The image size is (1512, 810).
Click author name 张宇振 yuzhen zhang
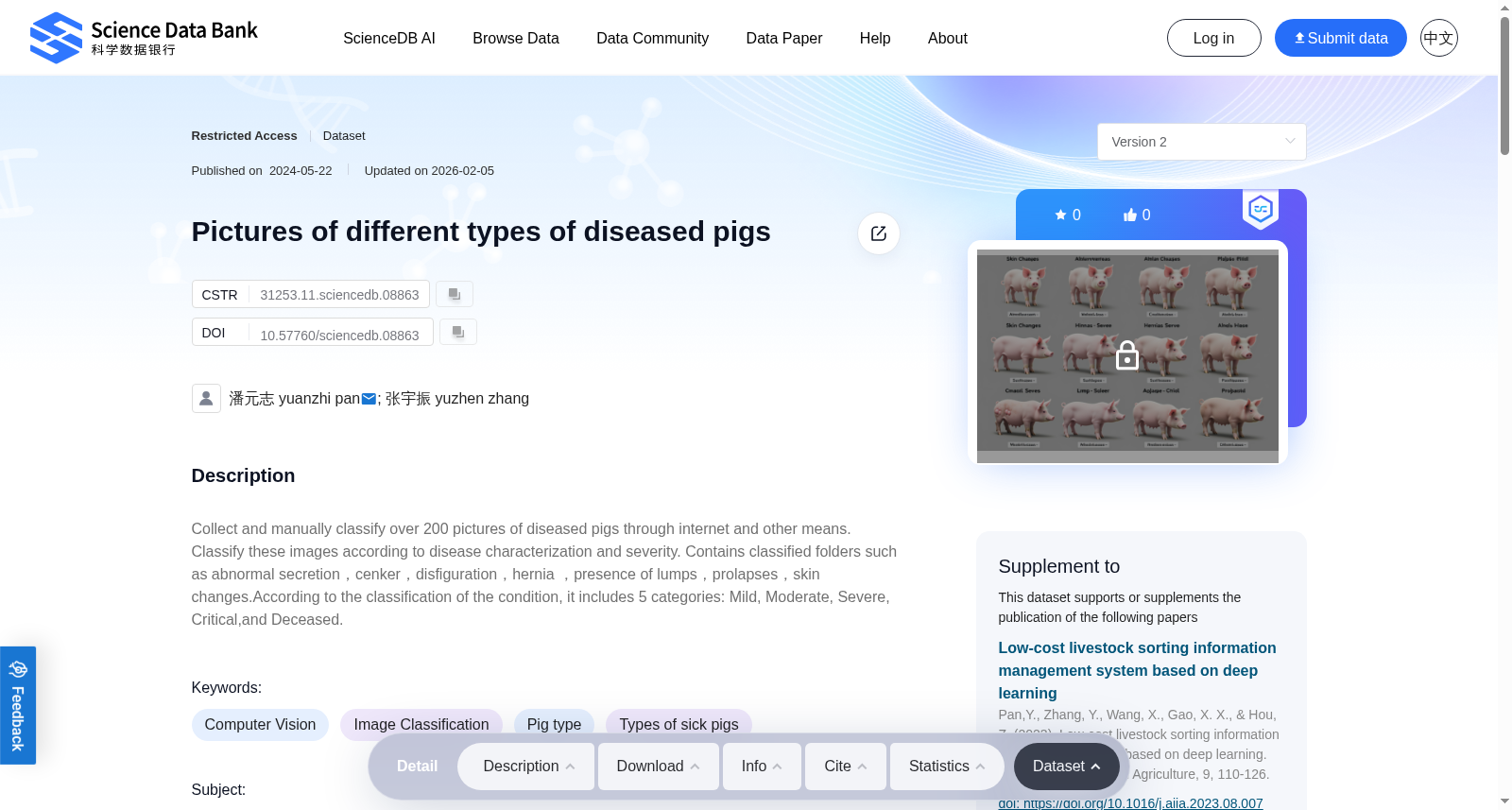tap(457, 399)
